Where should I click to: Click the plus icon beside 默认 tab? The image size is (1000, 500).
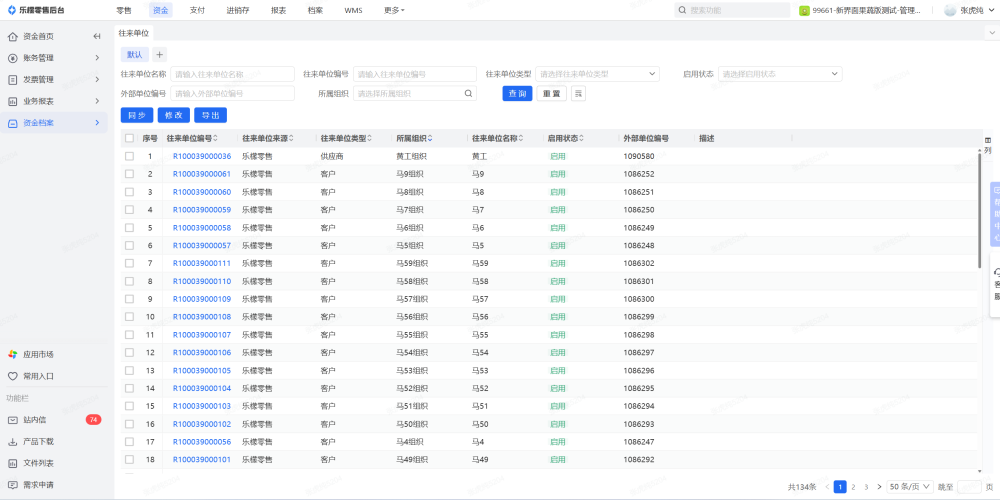159,54
